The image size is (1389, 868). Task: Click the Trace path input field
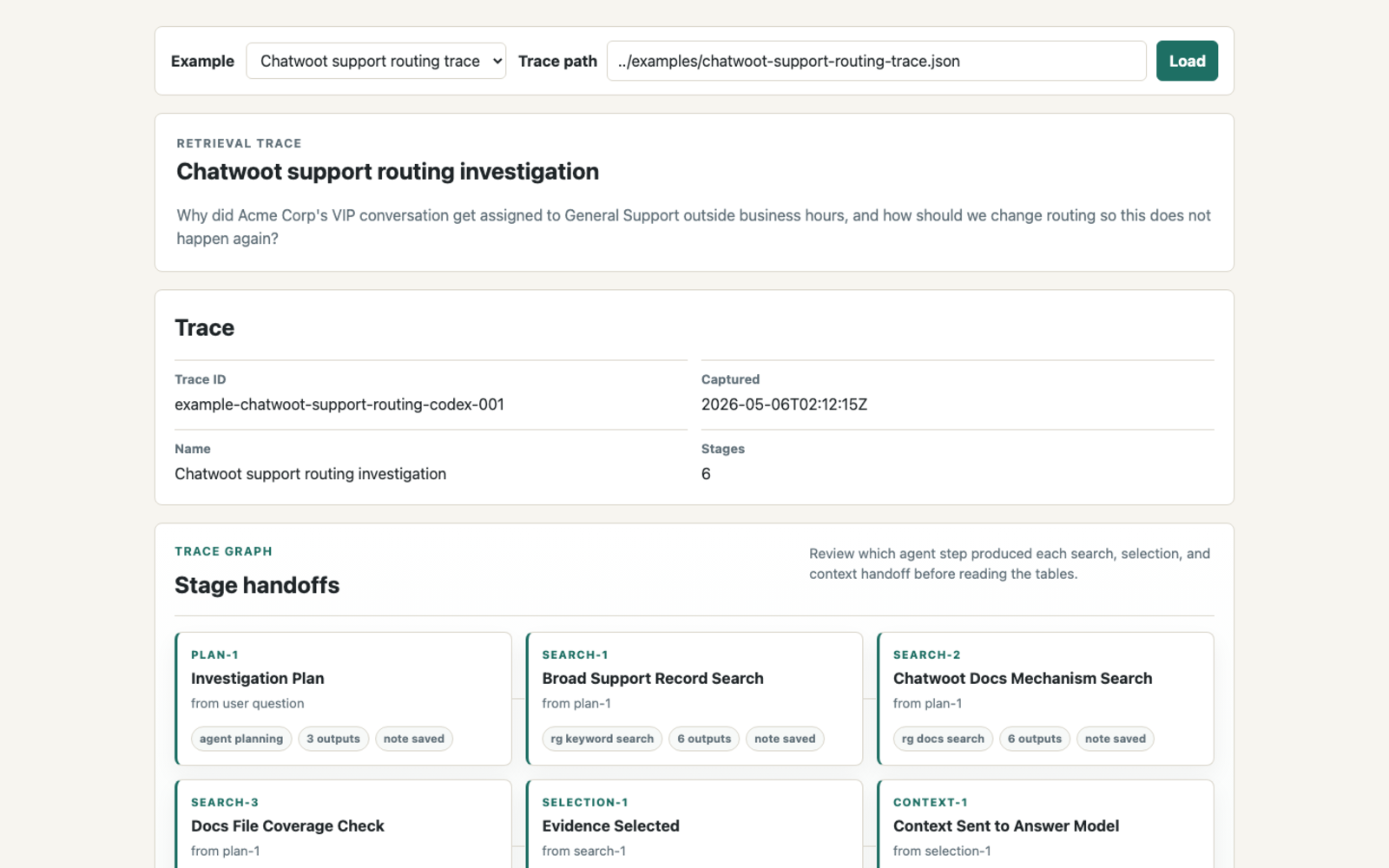pyautogui.click(x=877, y=61)
